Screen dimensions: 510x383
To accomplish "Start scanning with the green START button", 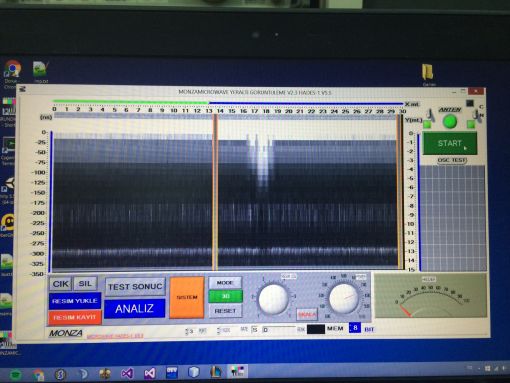I will 450,143.
